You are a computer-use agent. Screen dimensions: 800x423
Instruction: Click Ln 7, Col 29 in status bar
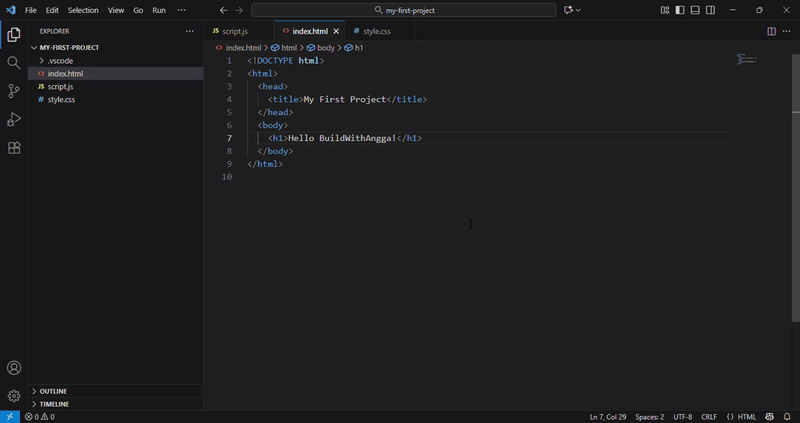point(608,417)
